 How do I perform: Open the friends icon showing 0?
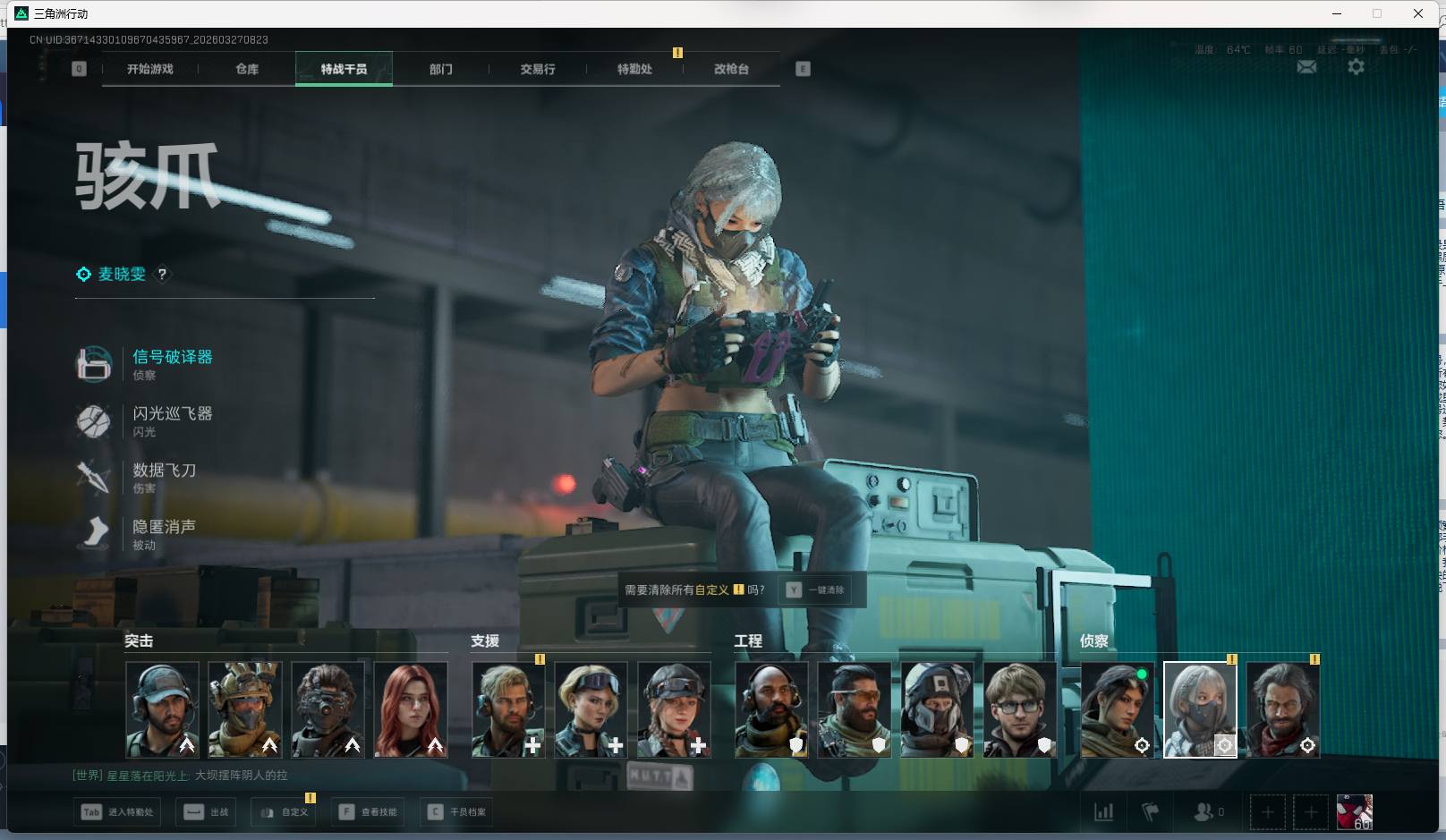tap(1209, 812)
